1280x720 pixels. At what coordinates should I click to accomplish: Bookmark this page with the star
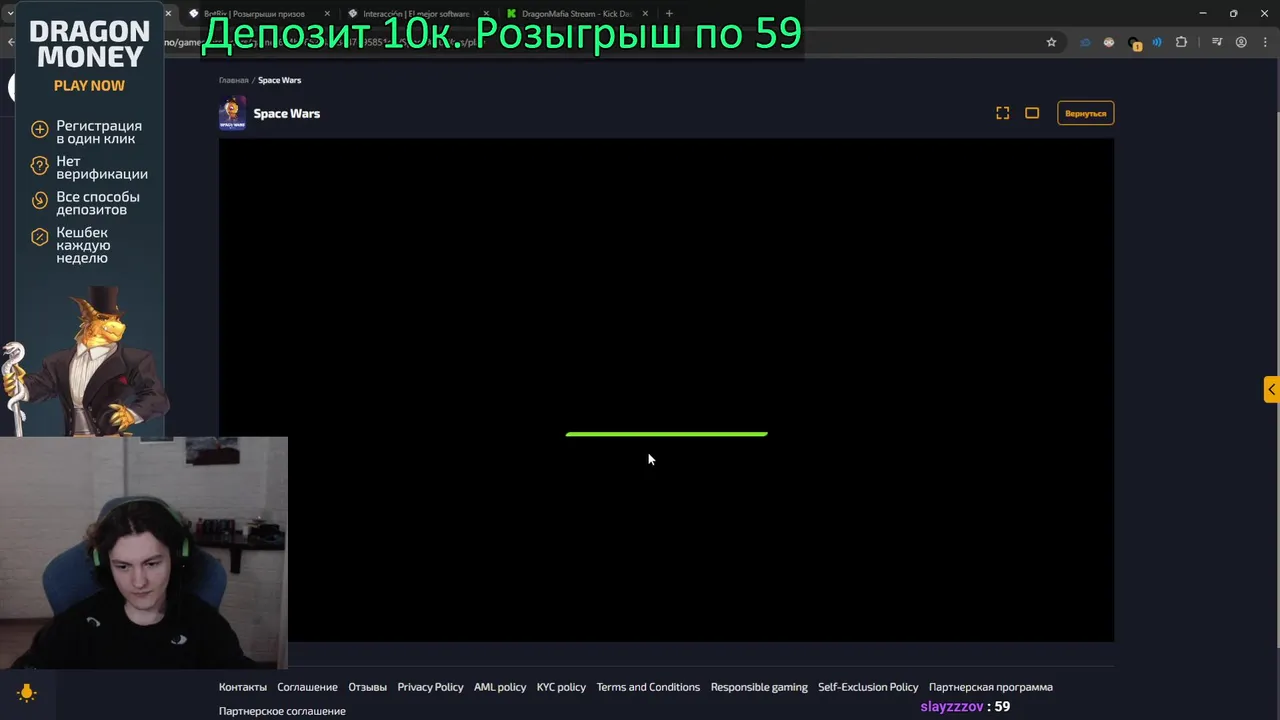coord(1051,42)
